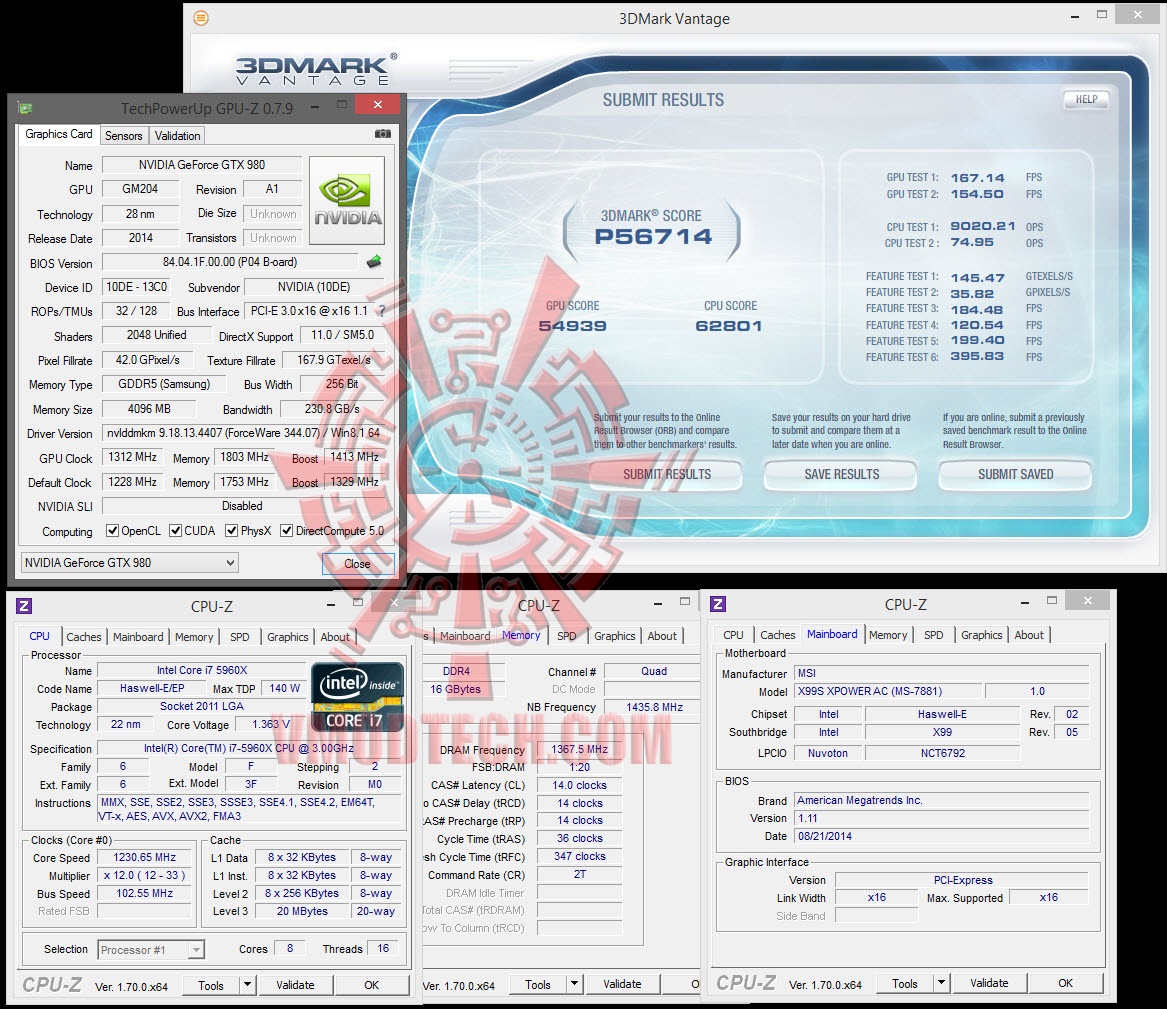Click the BIOS Version field 84.04.1F.00.00
Image resolution: width=1167 pixels, height=1009 pixels.
(230, 262)
